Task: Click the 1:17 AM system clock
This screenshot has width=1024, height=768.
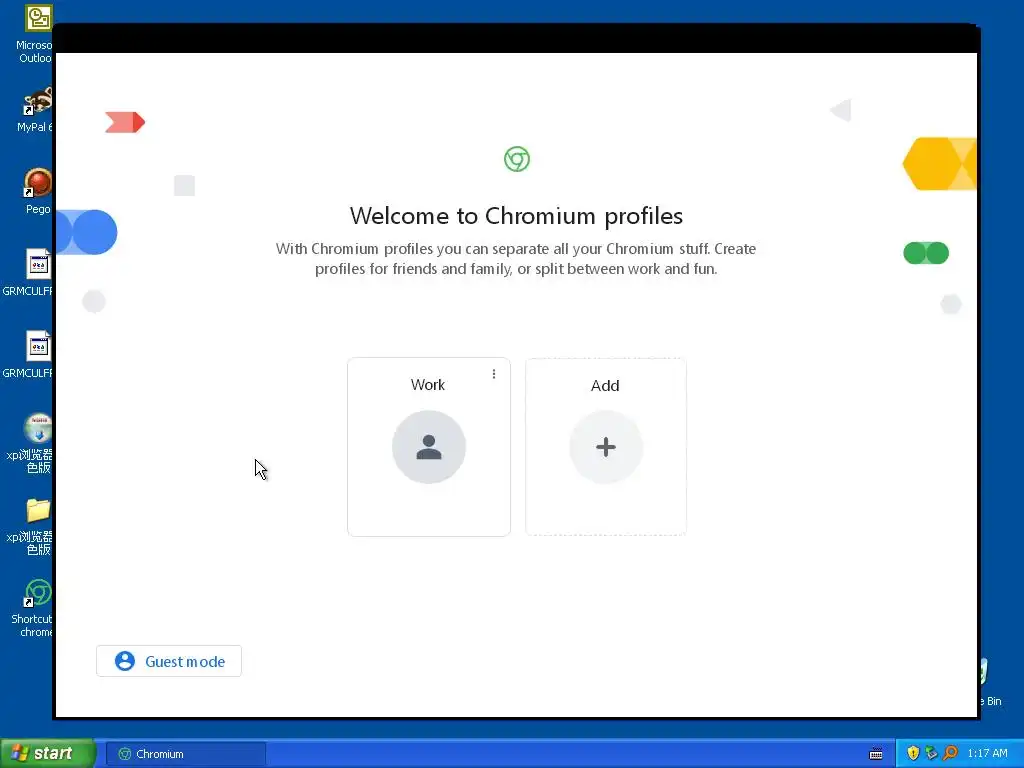Action: click(x=987, y=753)
